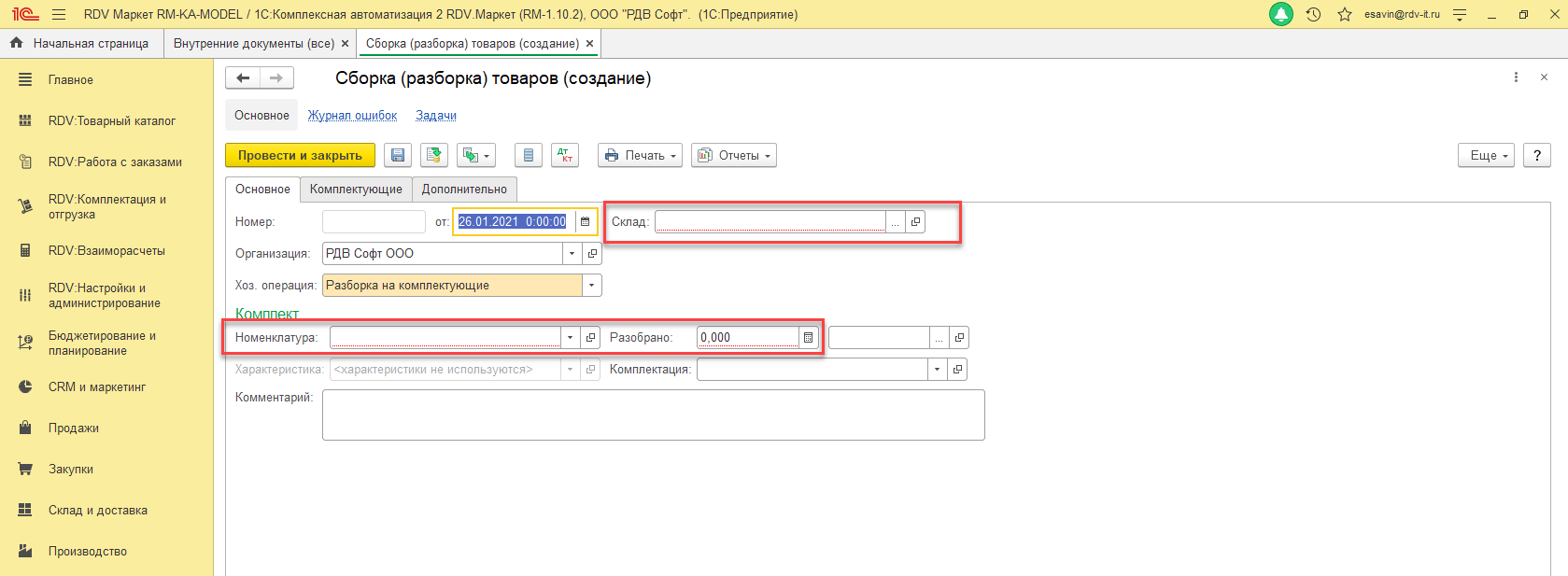Image resolution: width=1568 pixels, height=576 pixels.
Task: Switch to Внутренние документы (все) tab
Action: (253, 44)
